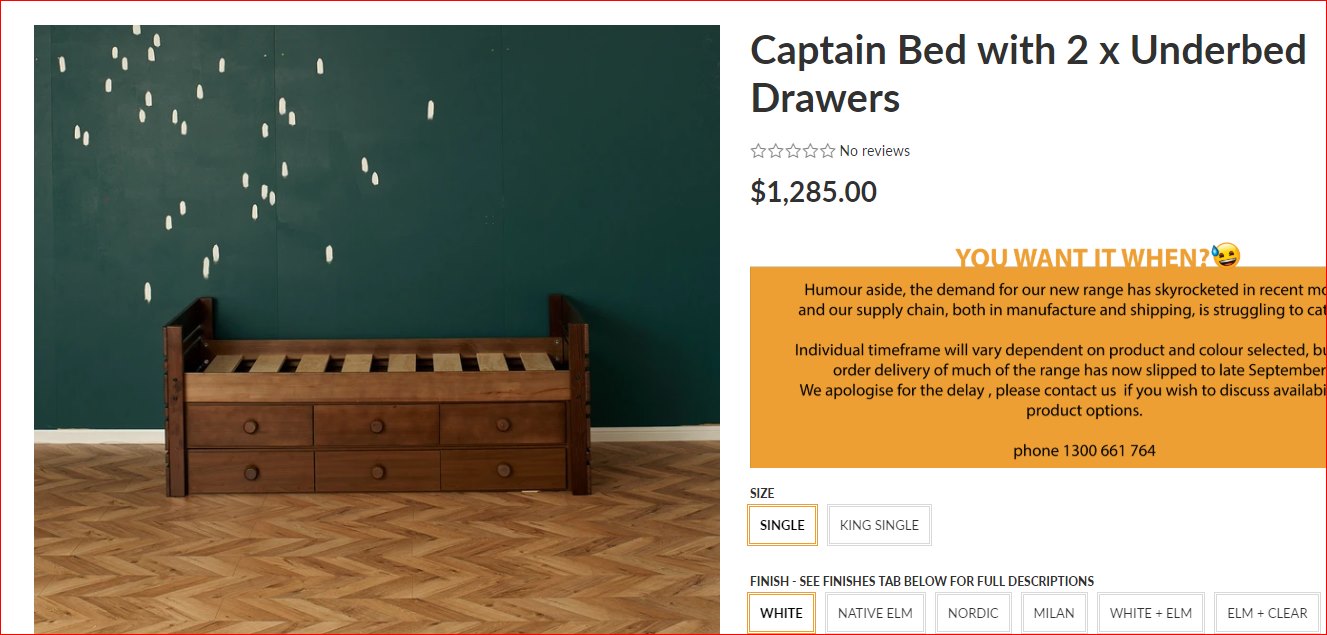The width and height of the screenshot is (1327, 635).
Task: Choose the KING SINGLE size option
Action: point(879,525)
